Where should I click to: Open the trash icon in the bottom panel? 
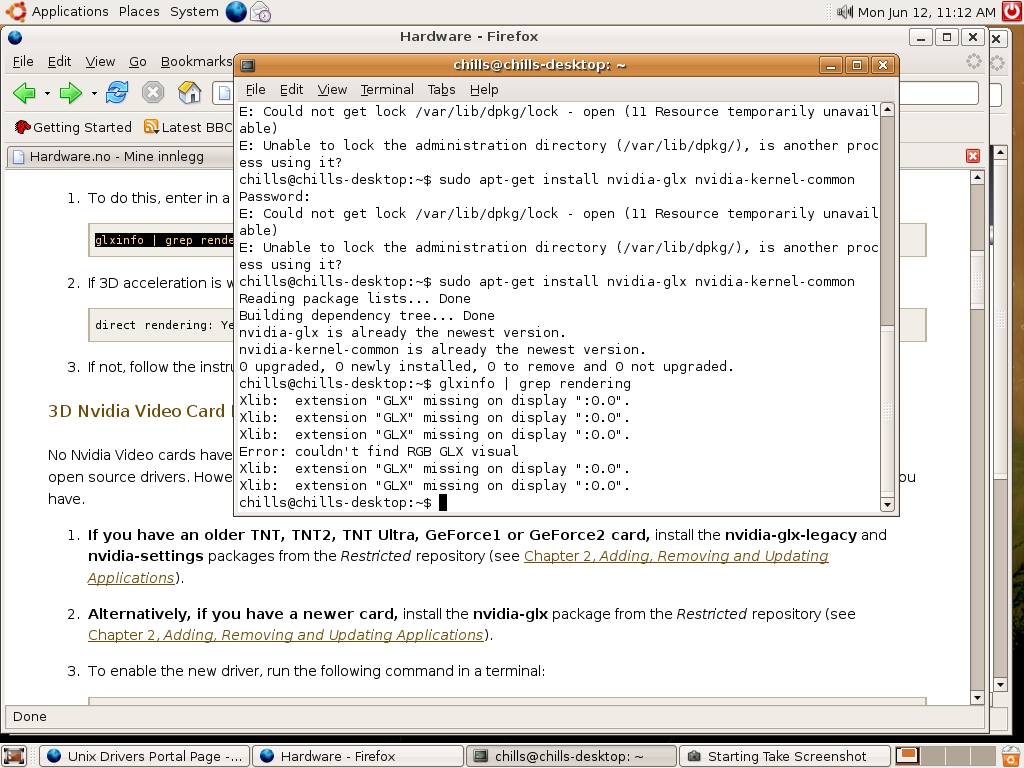coord(1010,756)
